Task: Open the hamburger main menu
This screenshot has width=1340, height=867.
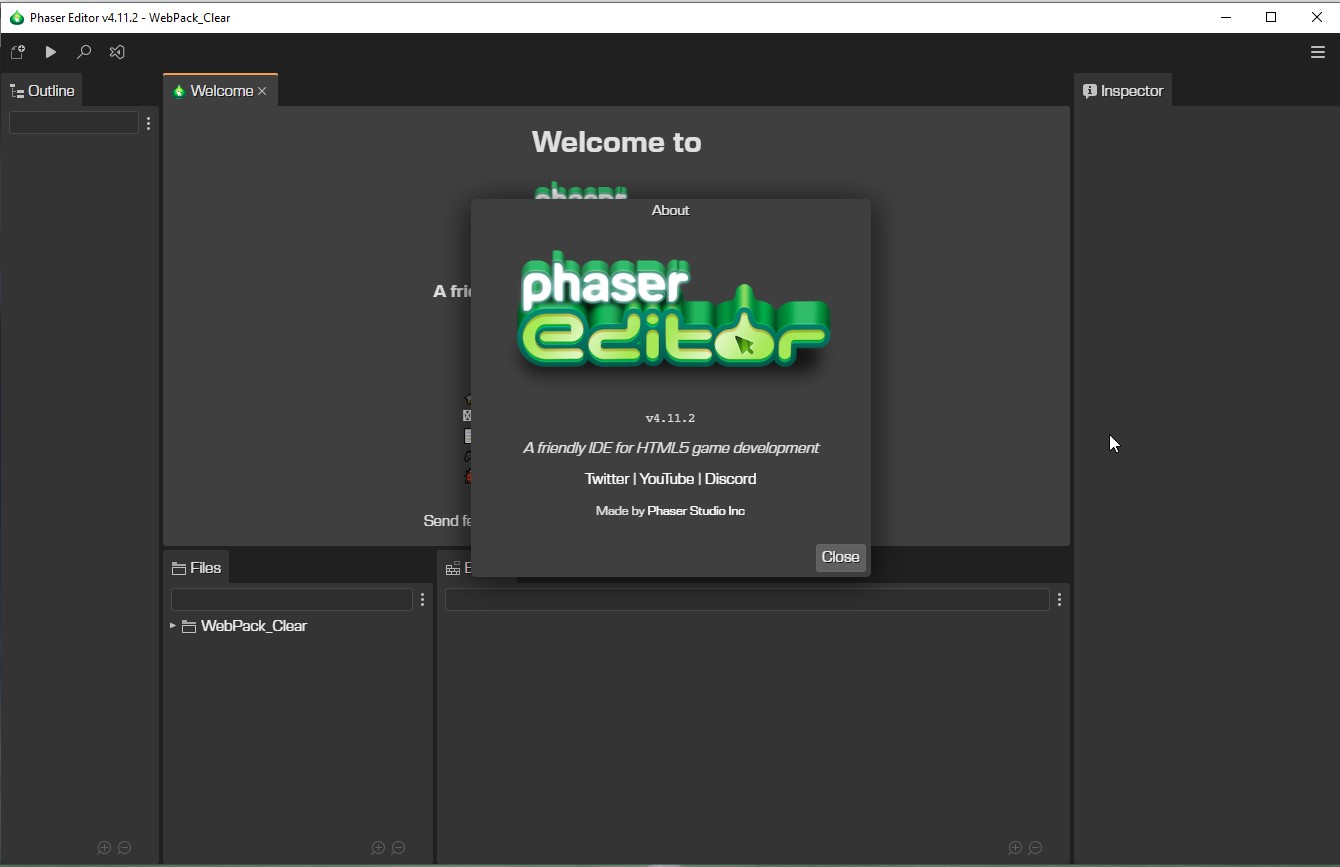Action: pos(1317,52)
